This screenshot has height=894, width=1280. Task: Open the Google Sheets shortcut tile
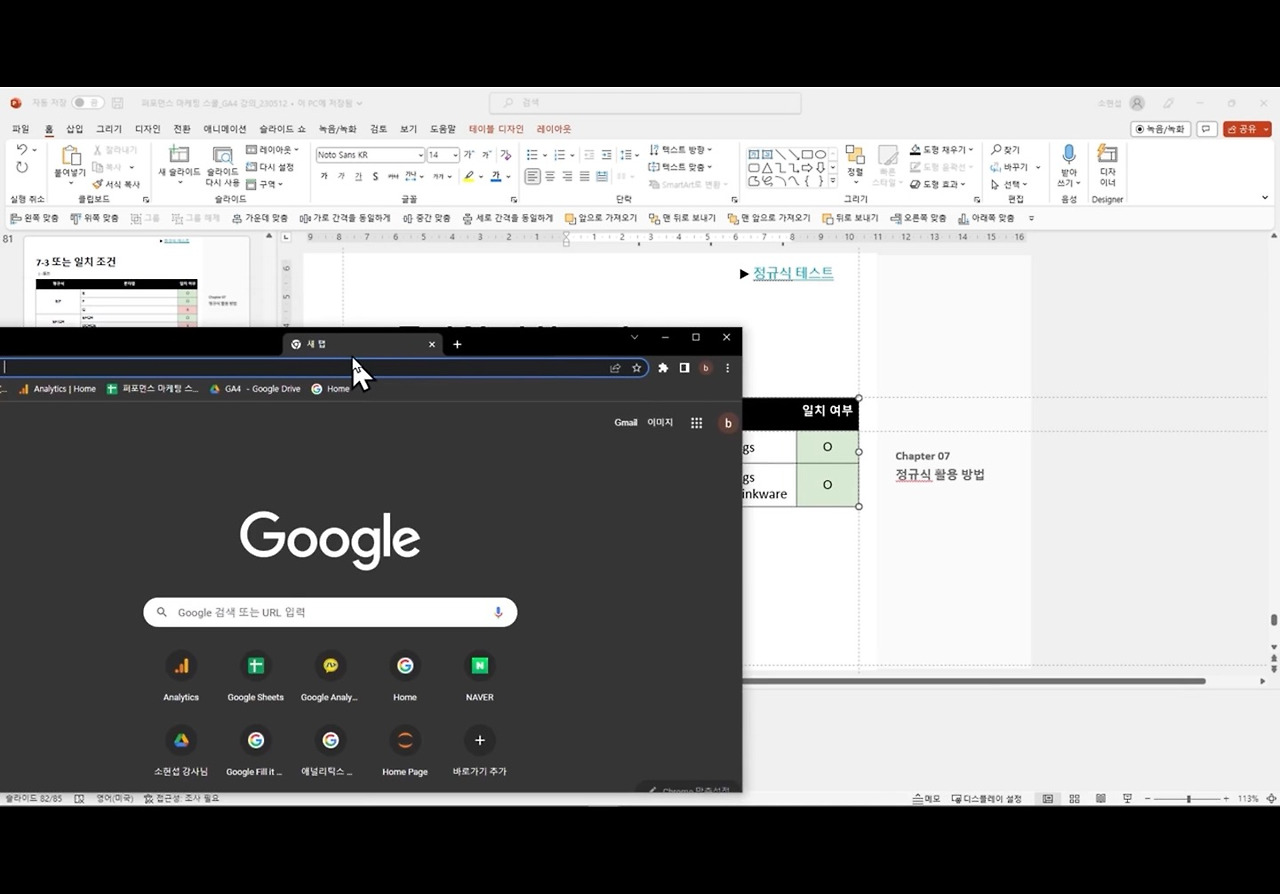click(255, 677)
